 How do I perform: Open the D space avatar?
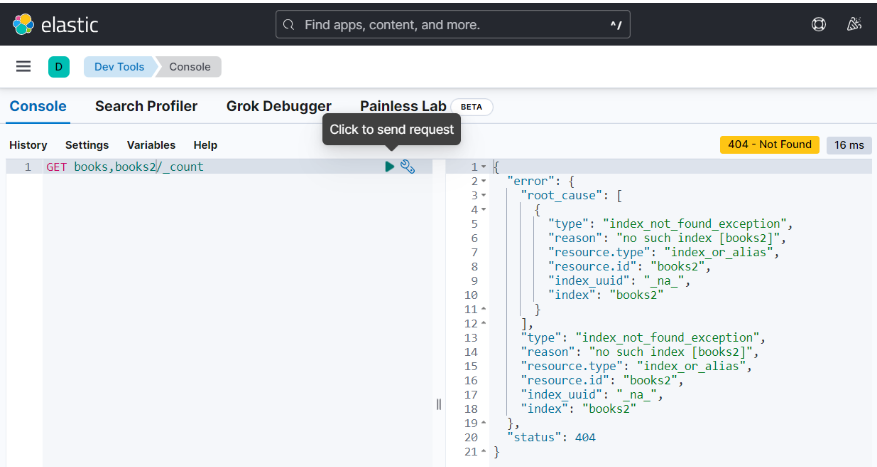(x=59, y=67)
